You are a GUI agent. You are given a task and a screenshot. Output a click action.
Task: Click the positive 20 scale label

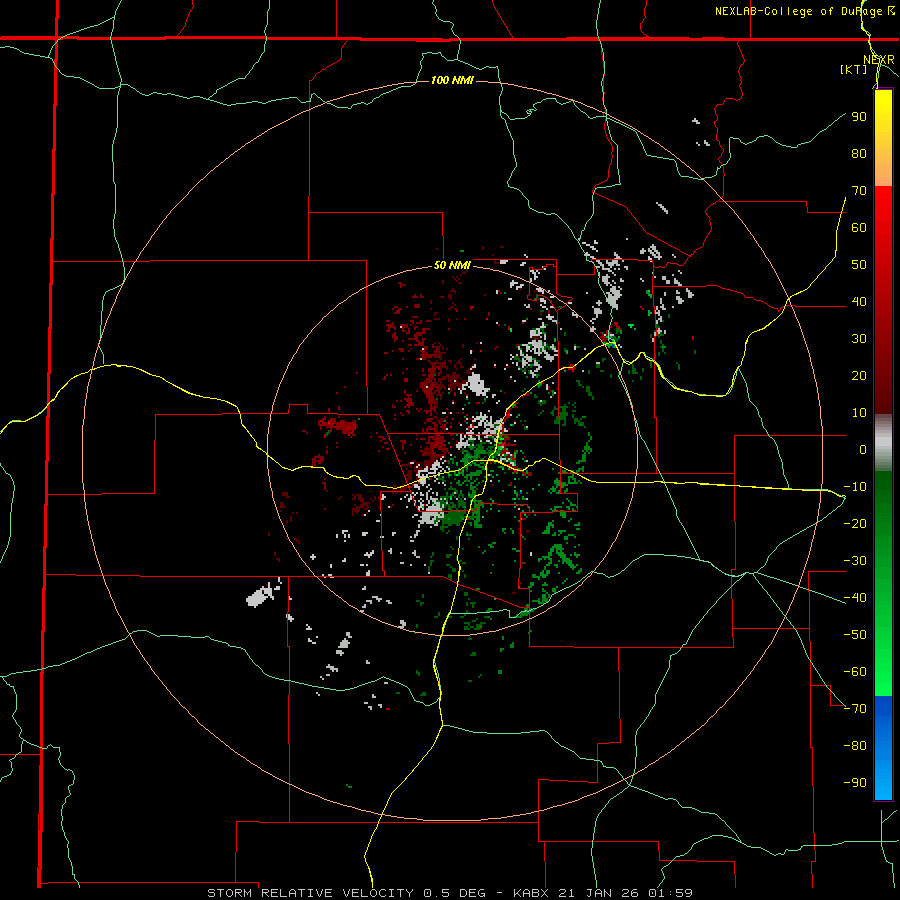tap(859, 375)
